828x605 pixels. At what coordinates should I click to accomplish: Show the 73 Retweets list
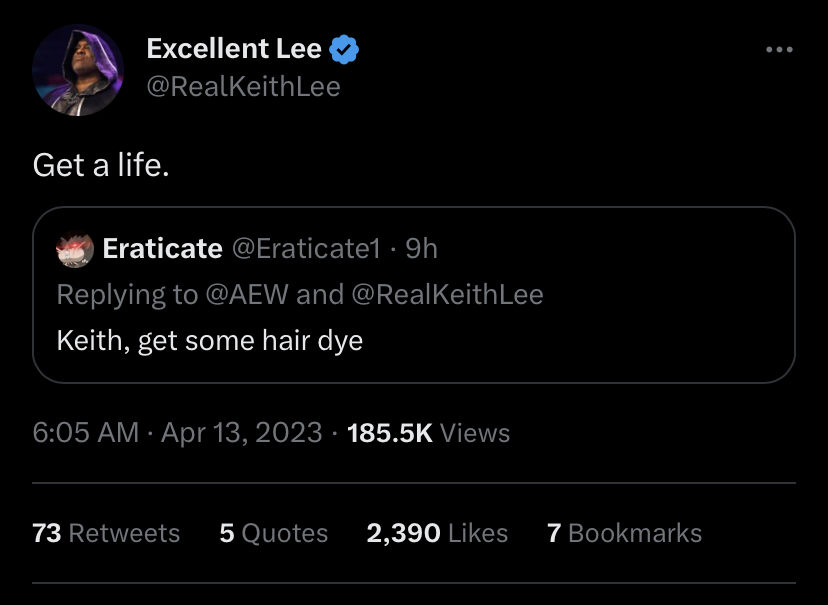point(106,533)
